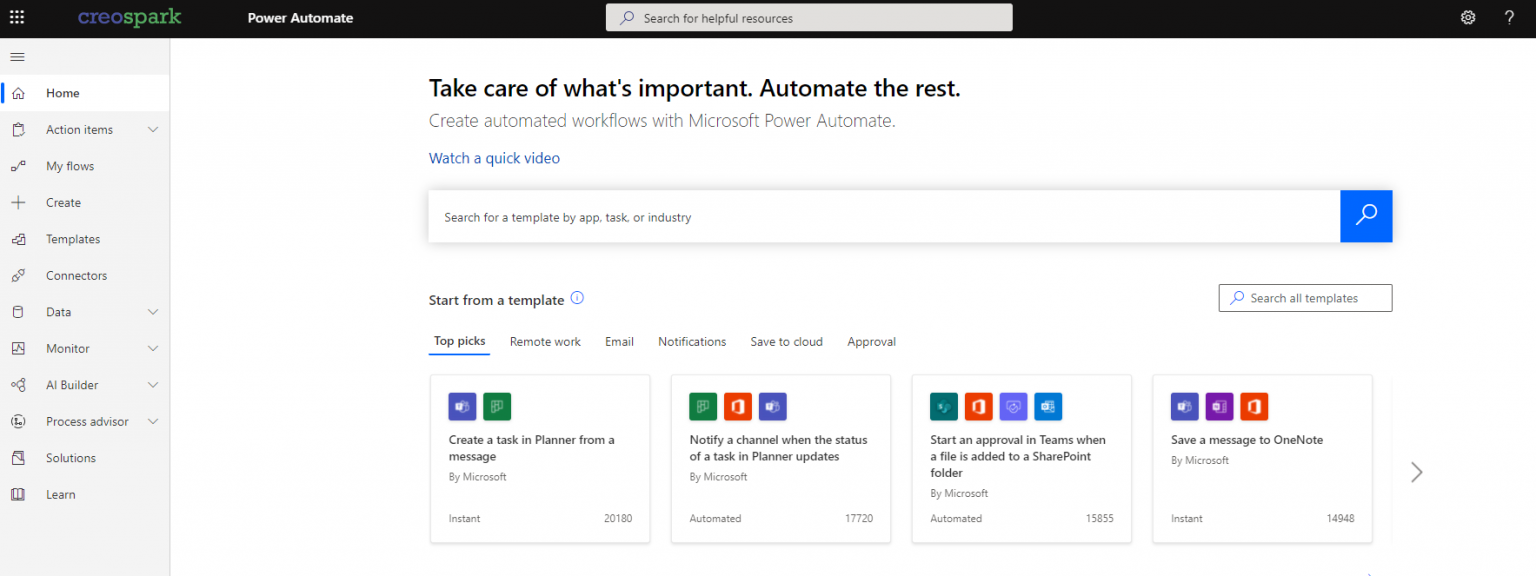Screen dimensions: 1536x576
Task: Collapse the navigation with the hamburger menu
Action: 17,56
